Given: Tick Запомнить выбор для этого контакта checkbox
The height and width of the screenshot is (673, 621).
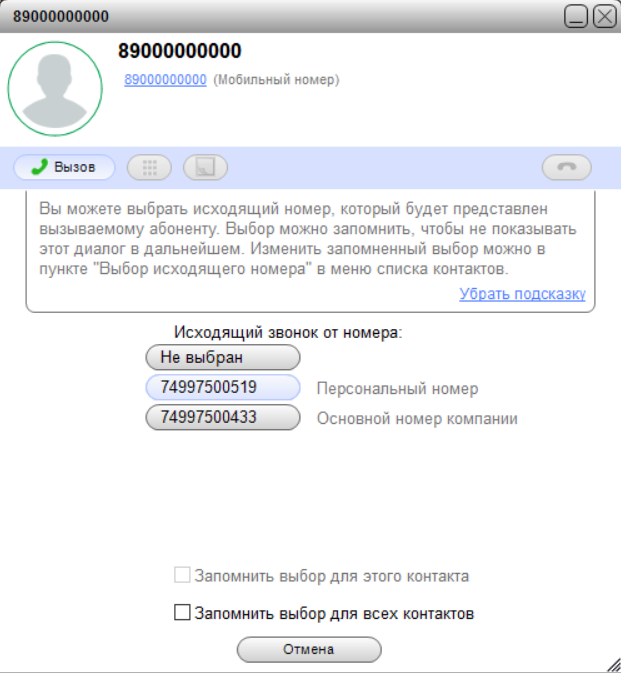Looking at the screenshot, I should point(182,575).
